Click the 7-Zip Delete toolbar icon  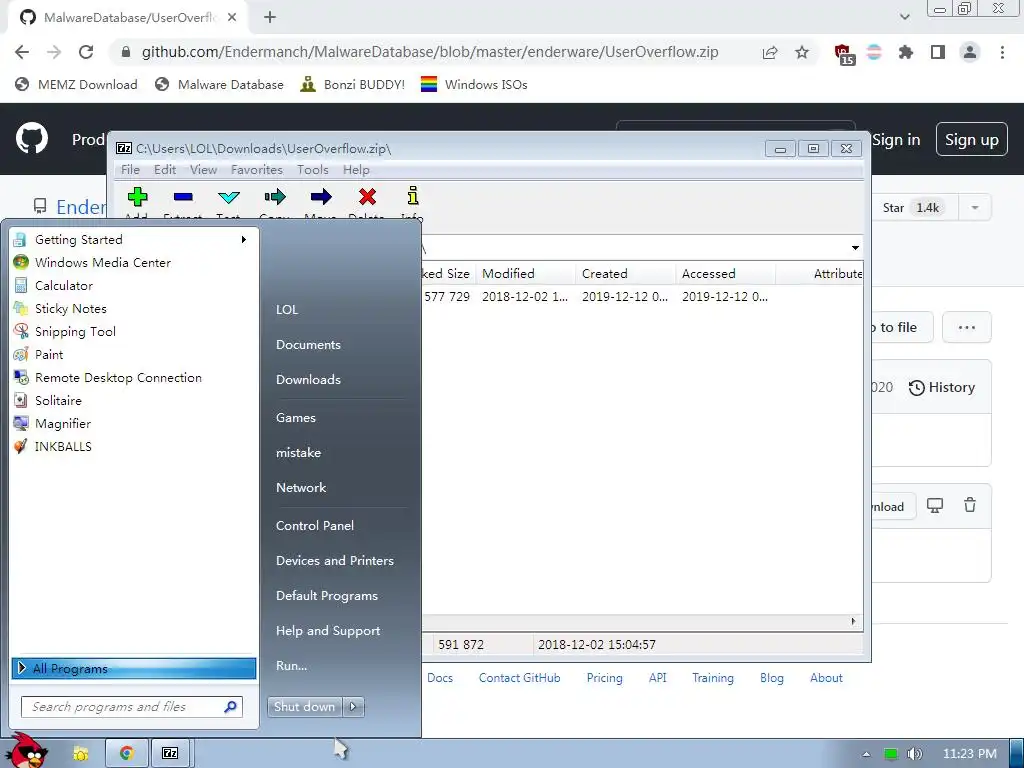click(367, 197)
